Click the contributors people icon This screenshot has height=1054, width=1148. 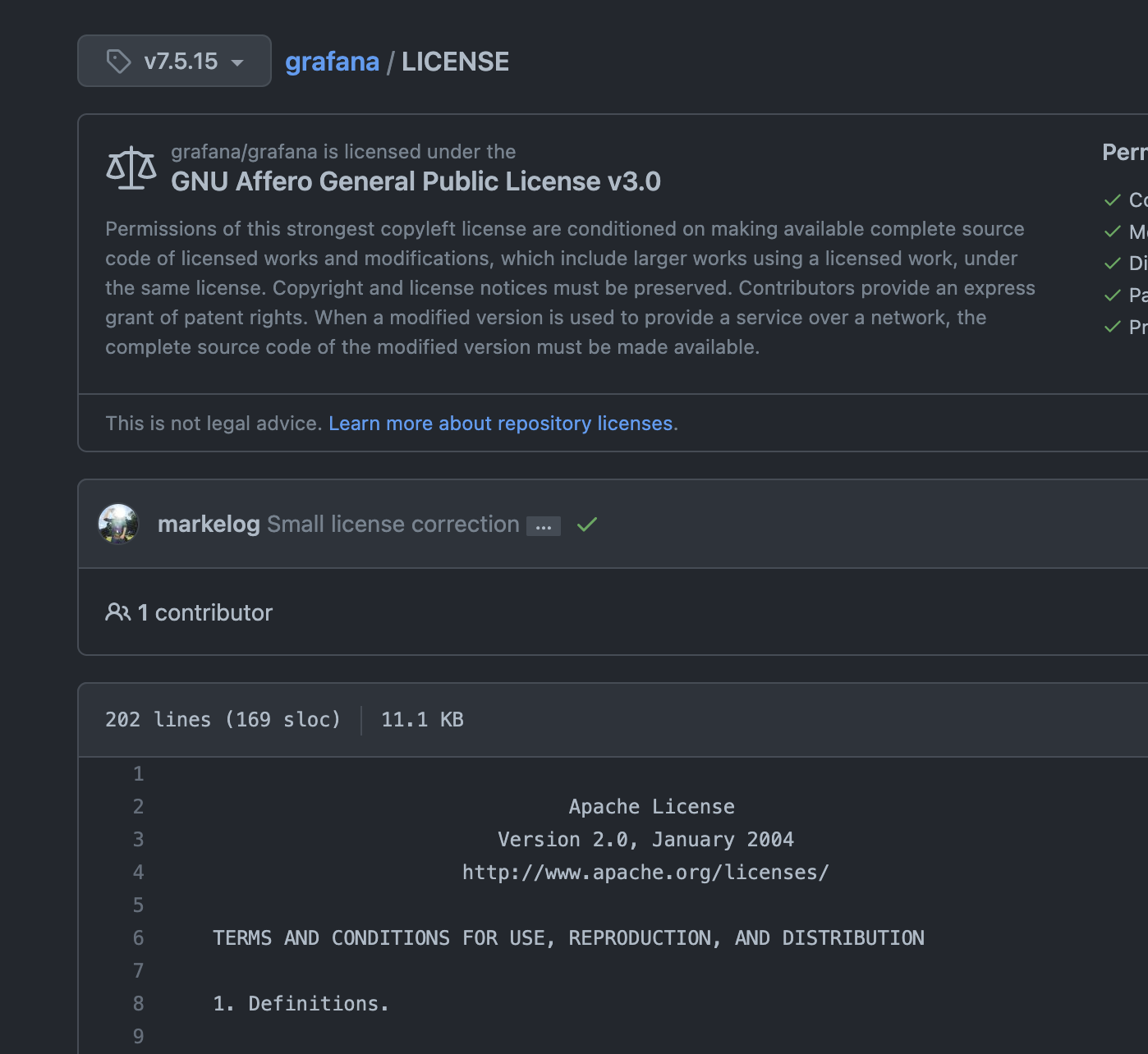pos(117,612)
